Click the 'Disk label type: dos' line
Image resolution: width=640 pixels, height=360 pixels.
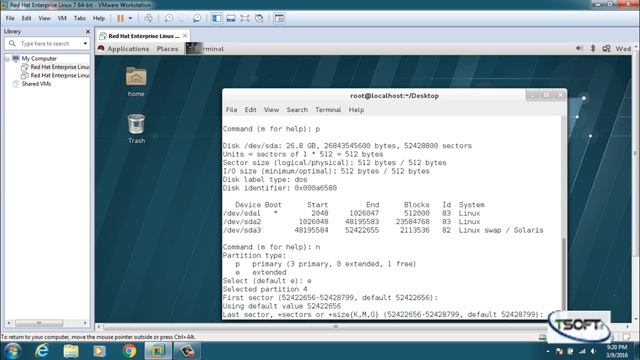point(265,180)
